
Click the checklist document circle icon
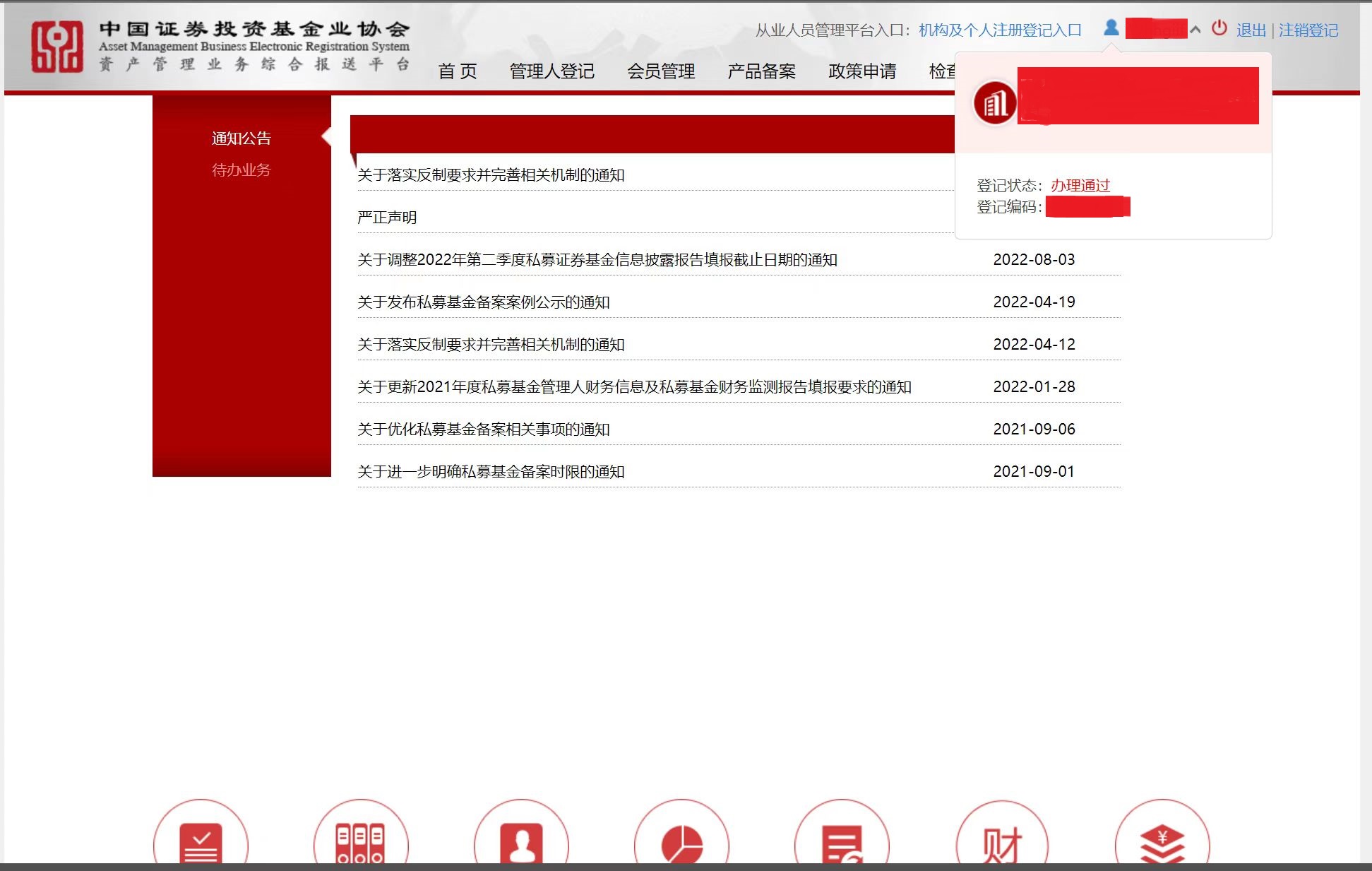(x=201, y=841)
